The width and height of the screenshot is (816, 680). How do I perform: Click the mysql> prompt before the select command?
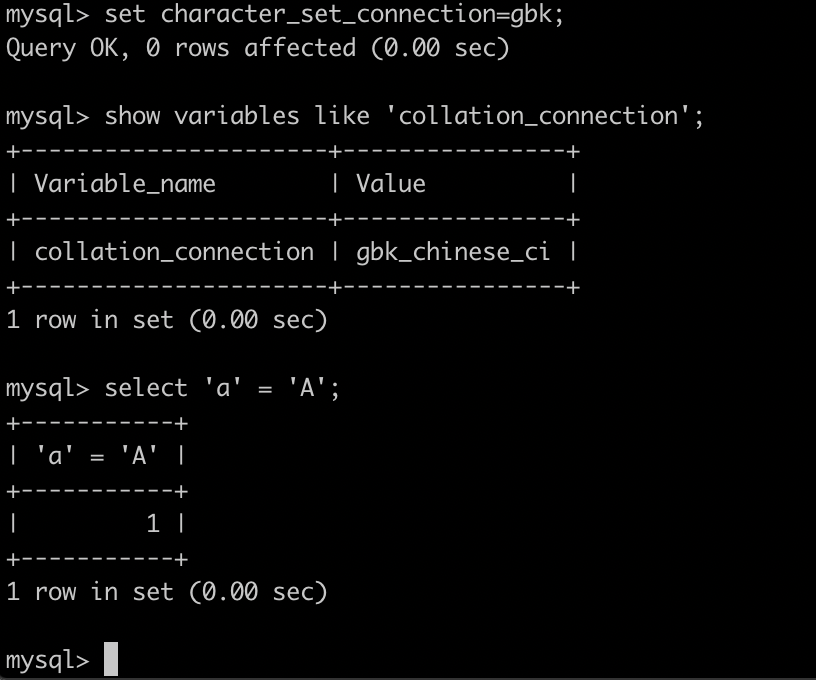pos(47,389)
